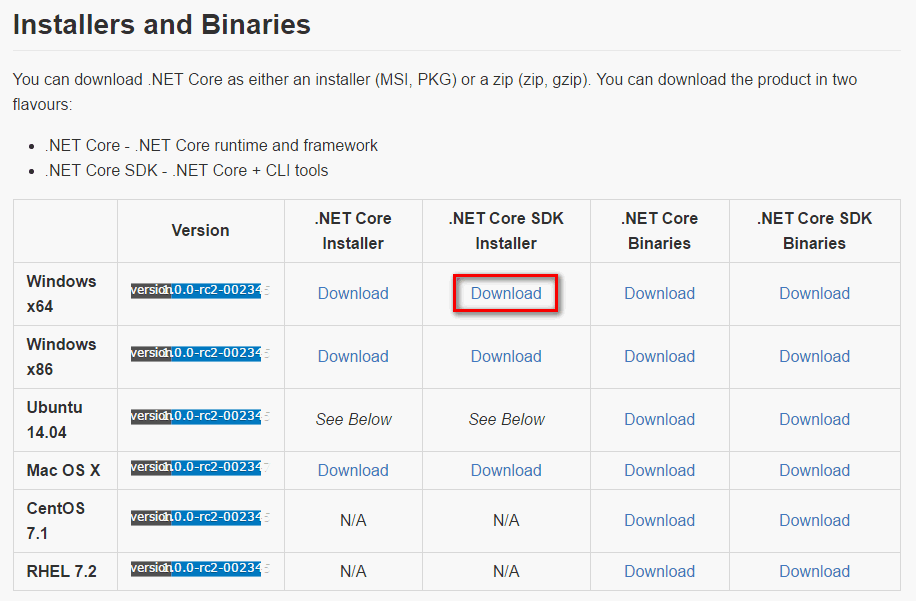The image size is (916, 601).
Task: Download .NET Core SDK Binaries for Ubuntu 14.04
Action: [814, 419]
